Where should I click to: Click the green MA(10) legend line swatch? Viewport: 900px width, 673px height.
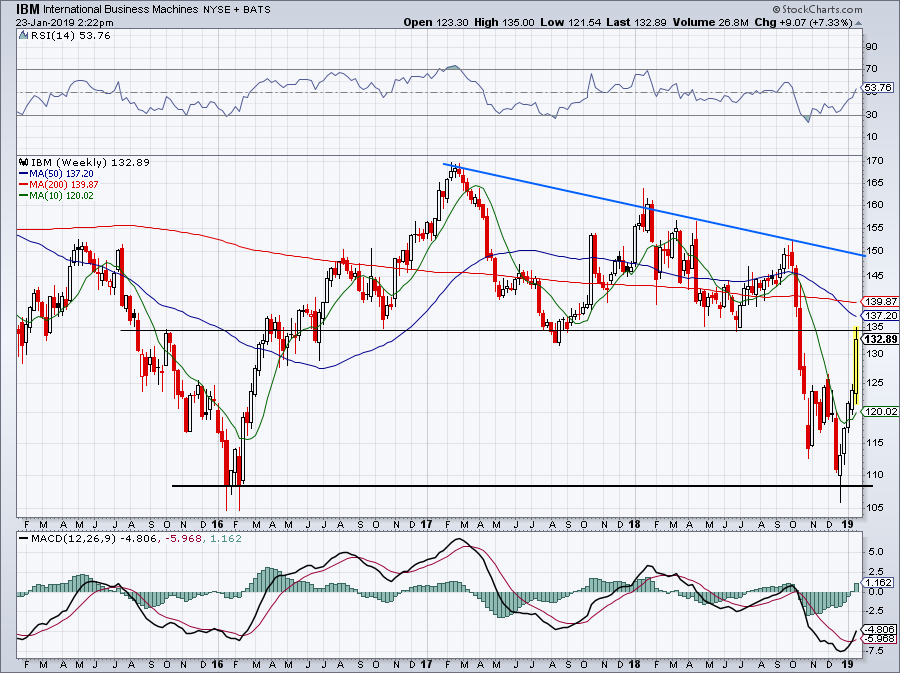[24, 196]
